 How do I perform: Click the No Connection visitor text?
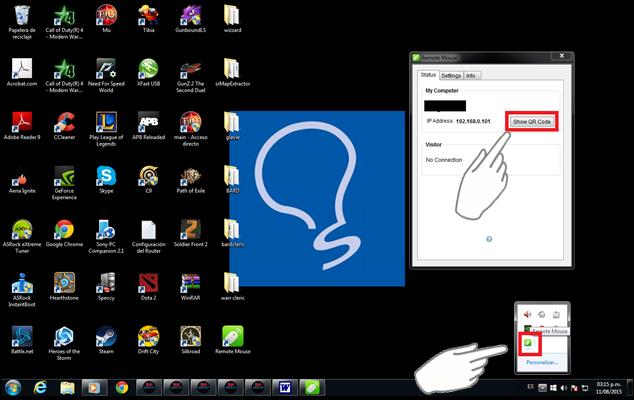[444, 160]
